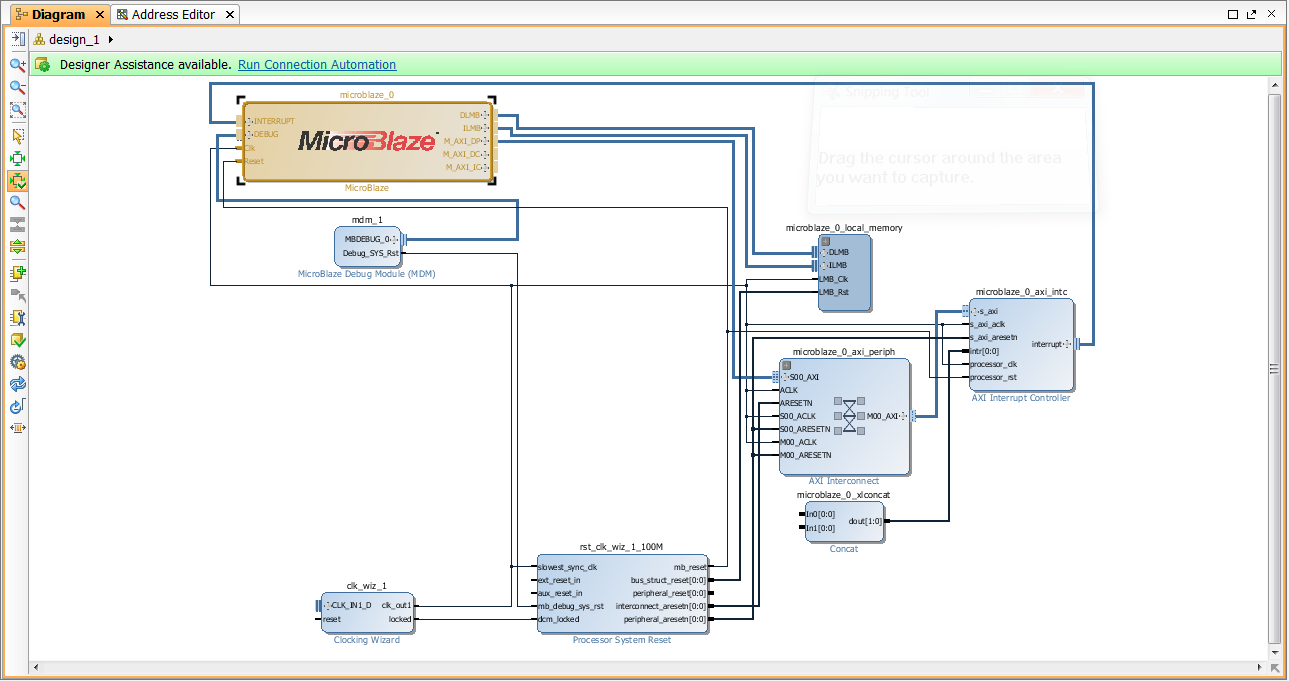The width and height of the screenshot is (1289, 681).
Task: Click the Customize Block wrench icon
Action: coord(17,318)
